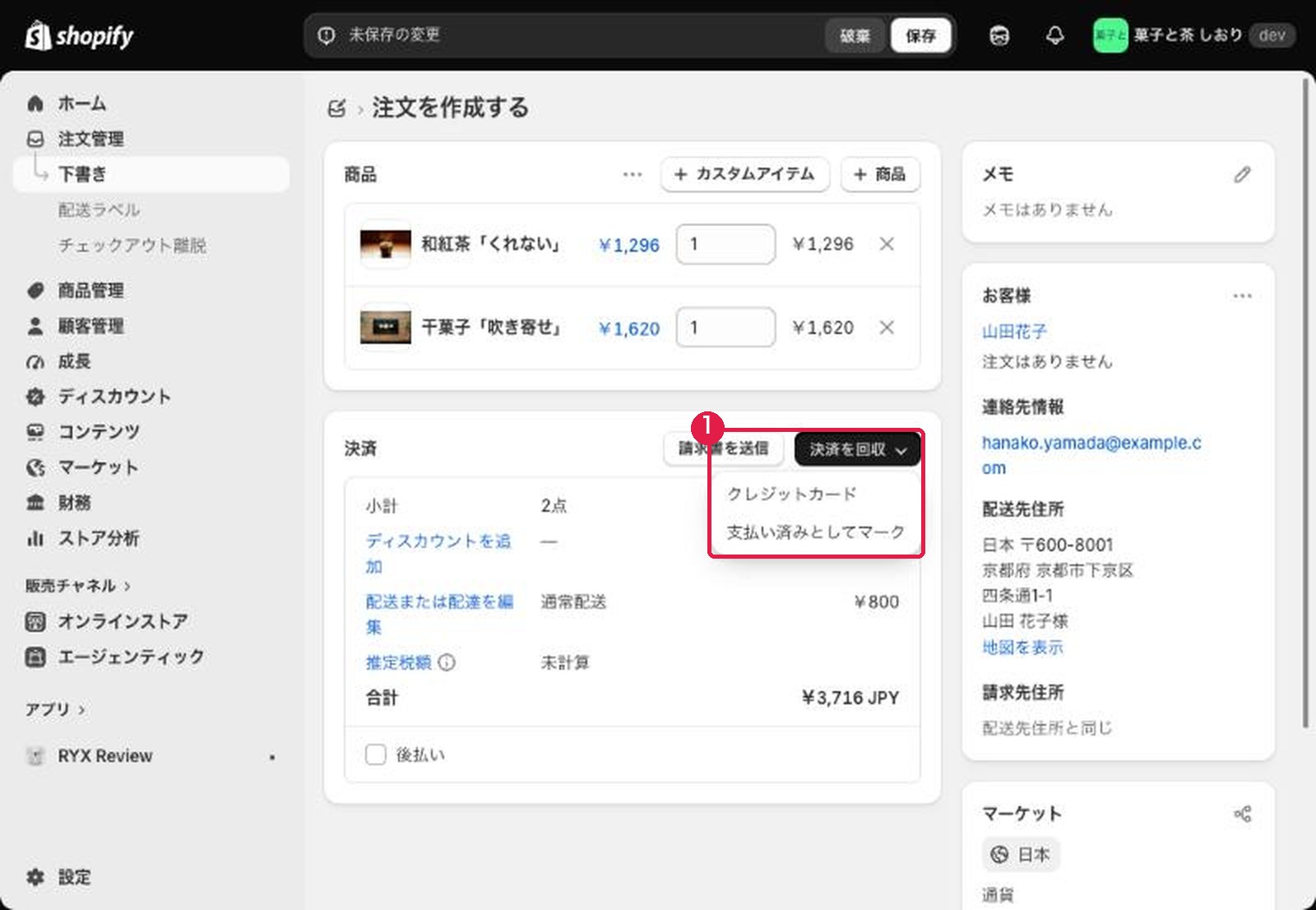Image resolution: width=1316 pixels, height=910 pixels.
Task: Click the 推定税額 info icon
Action: (447, 662)
